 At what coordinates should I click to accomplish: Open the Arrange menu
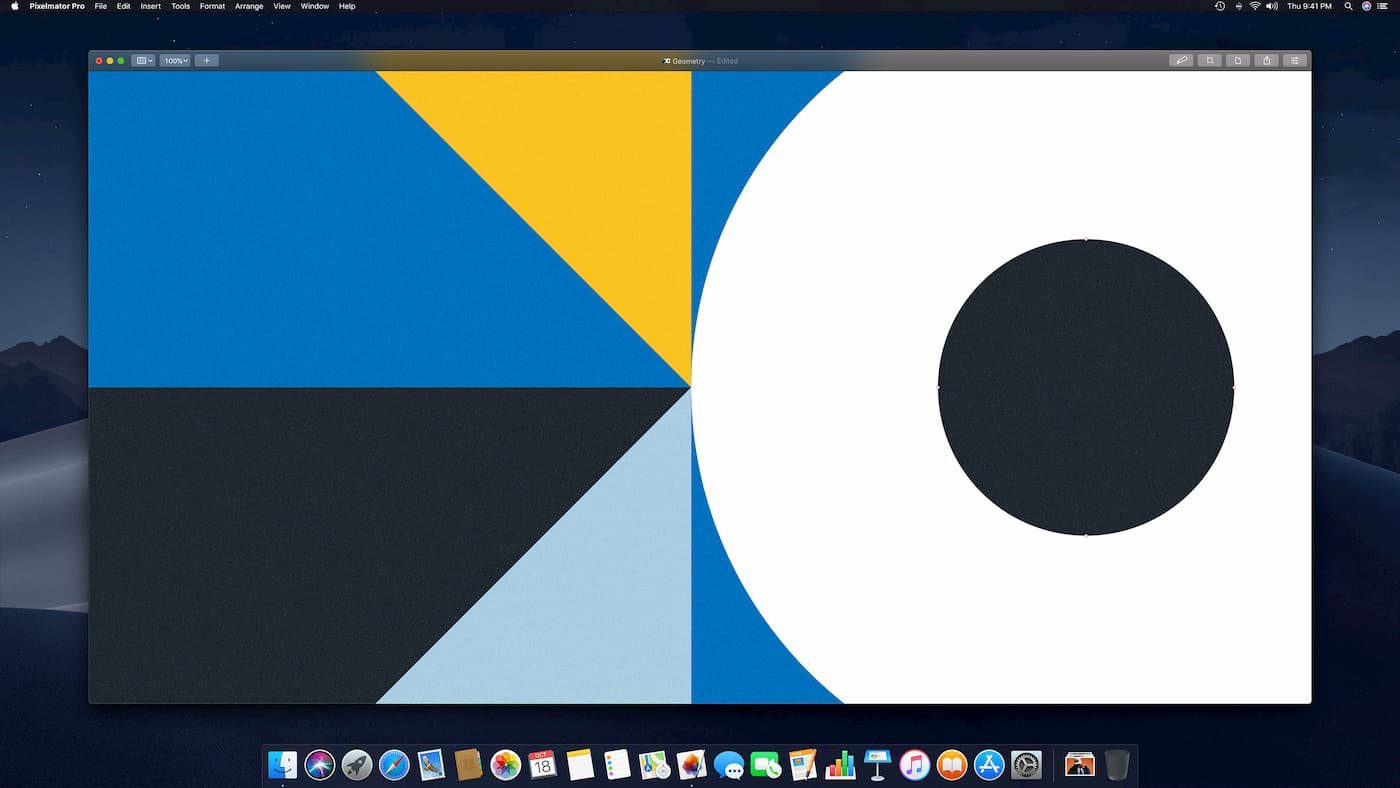pos(248,6)
